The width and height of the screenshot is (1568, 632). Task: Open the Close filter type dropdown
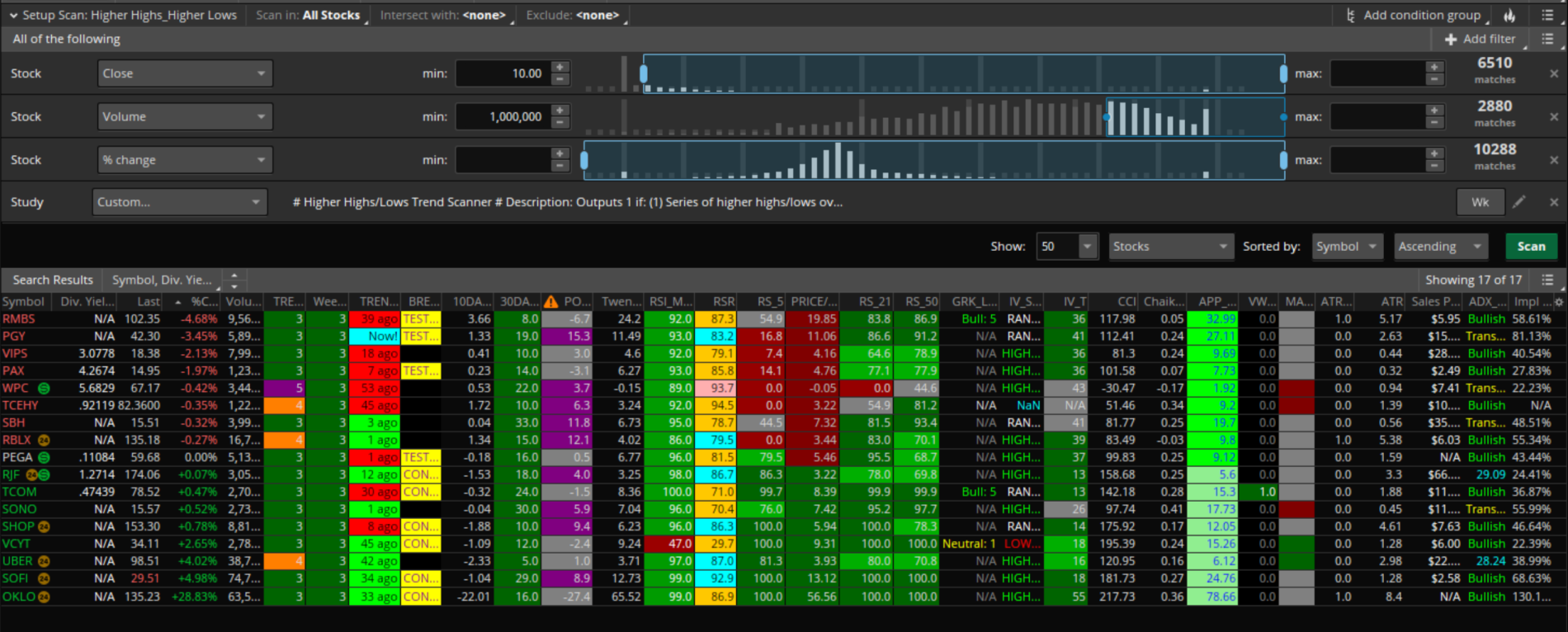tap(185, 73)
